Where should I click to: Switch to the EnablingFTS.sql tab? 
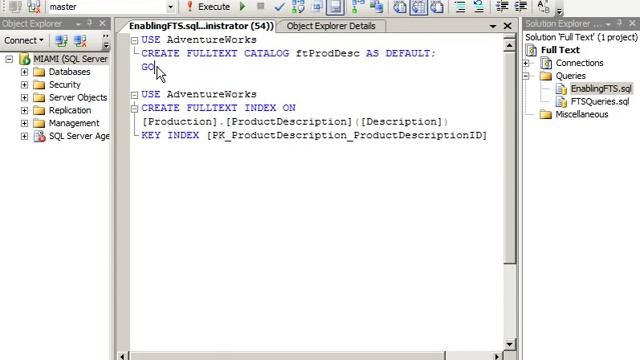click(201, 26)
